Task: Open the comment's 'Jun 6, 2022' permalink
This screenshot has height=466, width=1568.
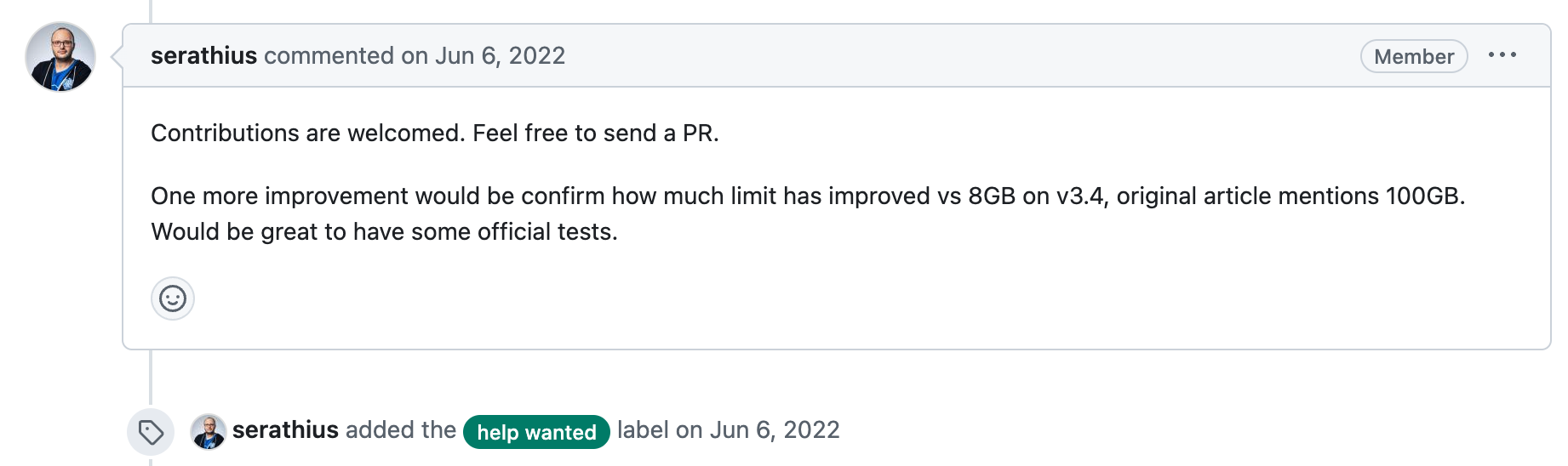Action: coord(501,55)
